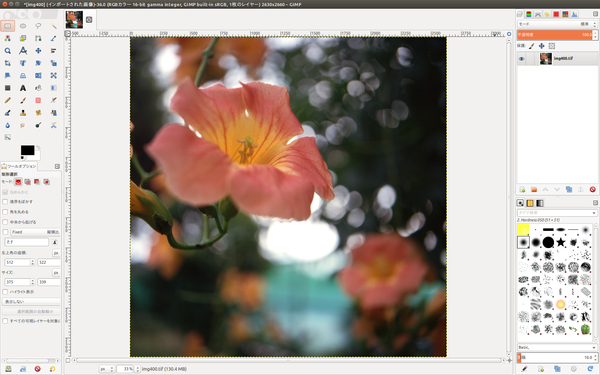Toggle lock pixels brush icon

532,46
